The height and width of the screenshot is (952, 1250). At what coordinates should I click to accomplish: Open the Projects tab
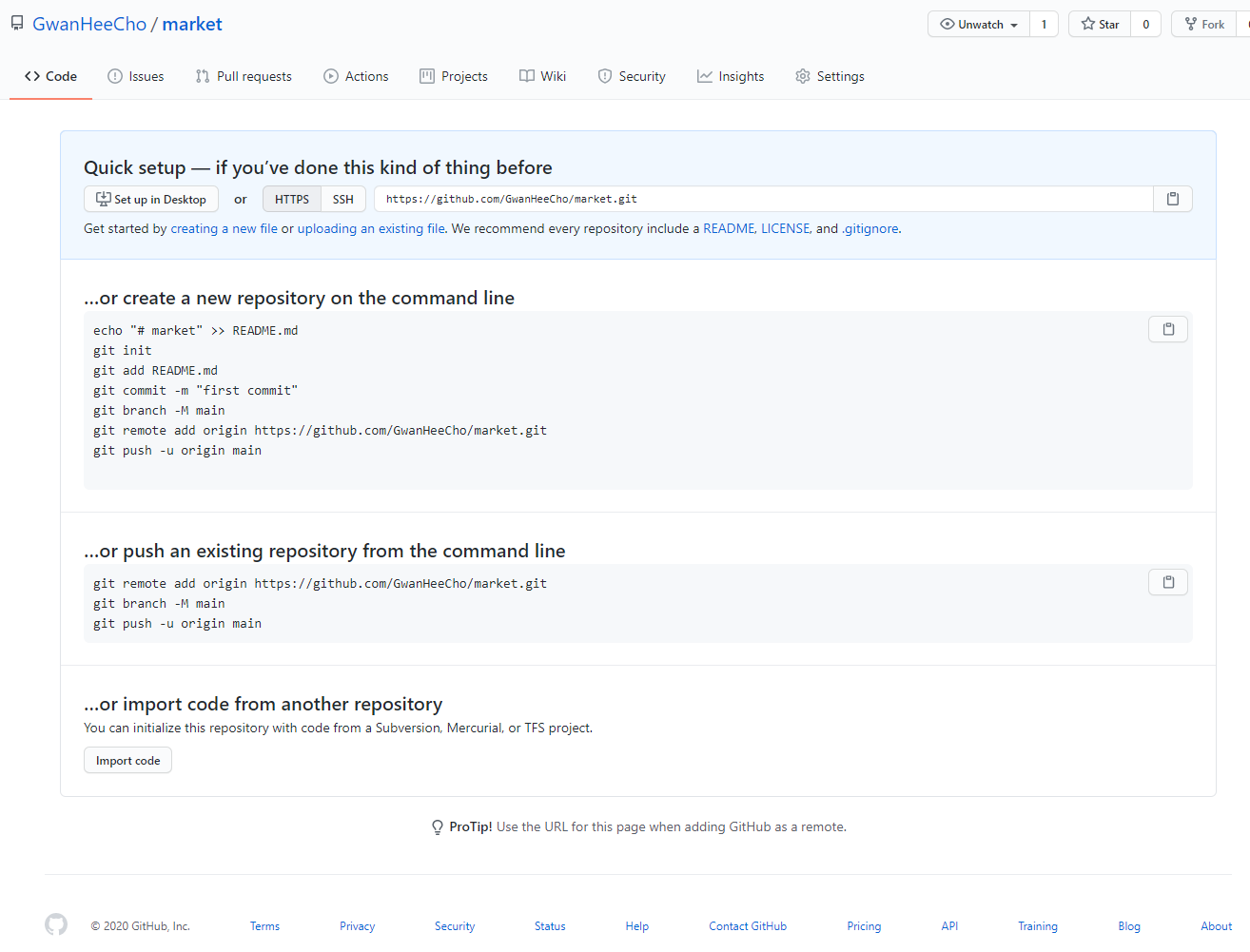pyautogui.click(x=454, y=76)
